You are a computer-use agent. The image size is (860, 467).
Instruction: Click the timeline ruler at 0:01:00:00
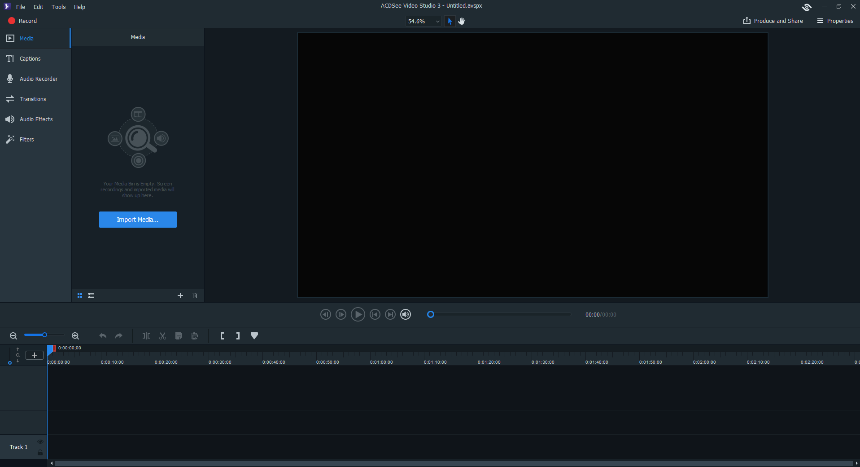coord(381,362)
